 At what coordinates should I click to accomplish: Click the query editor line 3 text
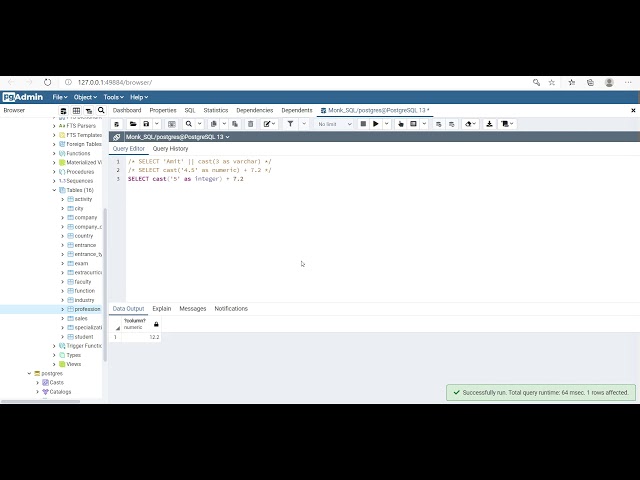click(x=185, y=179)
